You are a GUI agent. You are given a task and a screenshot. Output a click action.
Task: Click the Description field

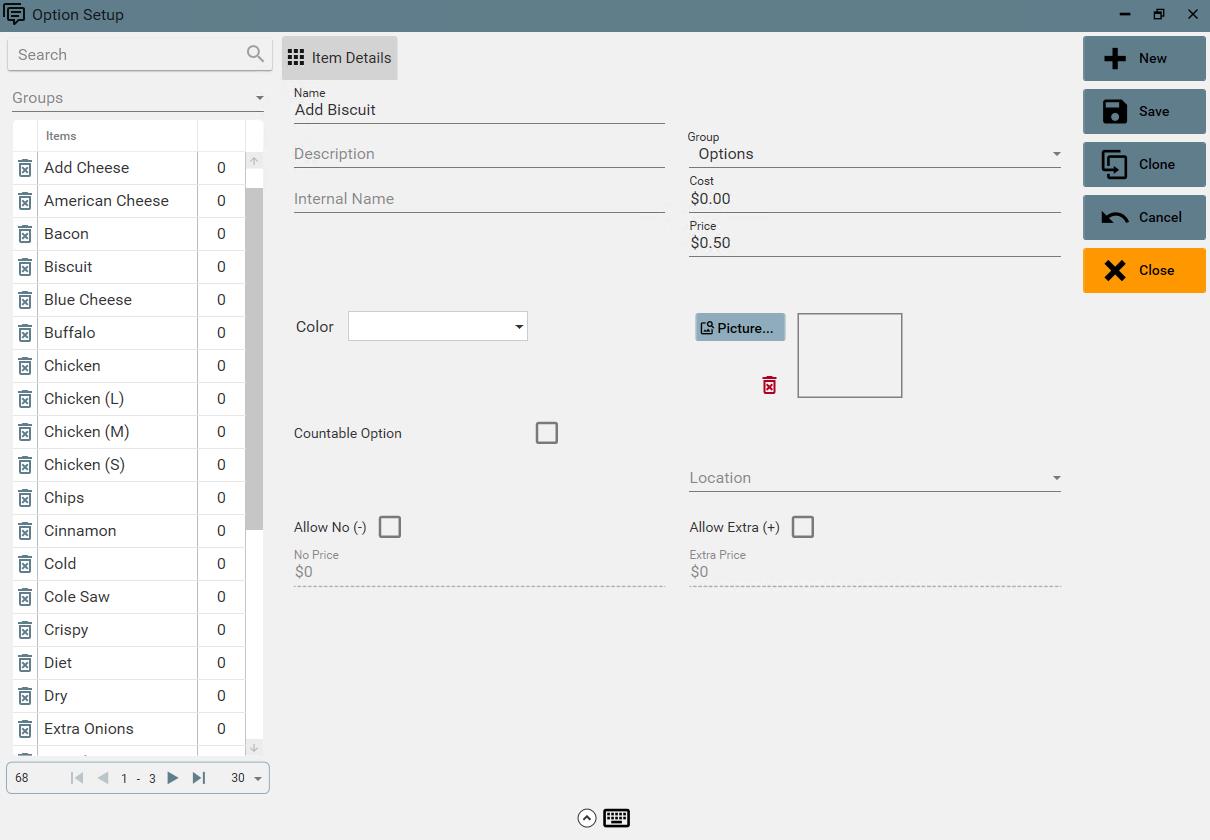[479, 154]
